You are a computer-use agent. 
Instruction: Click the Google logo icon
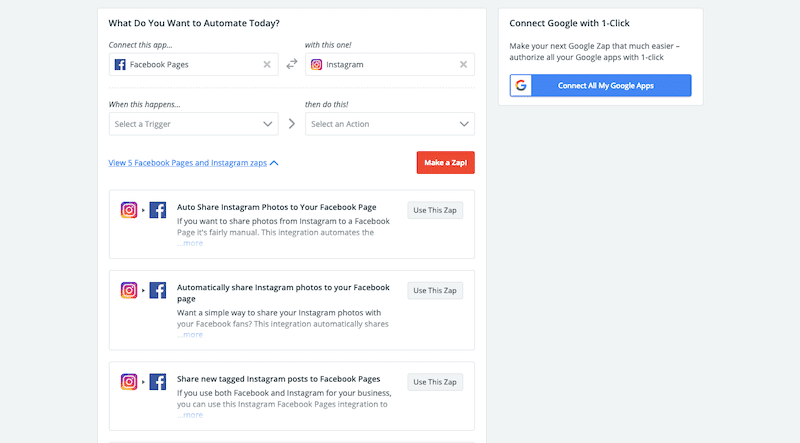click(521, 85)
